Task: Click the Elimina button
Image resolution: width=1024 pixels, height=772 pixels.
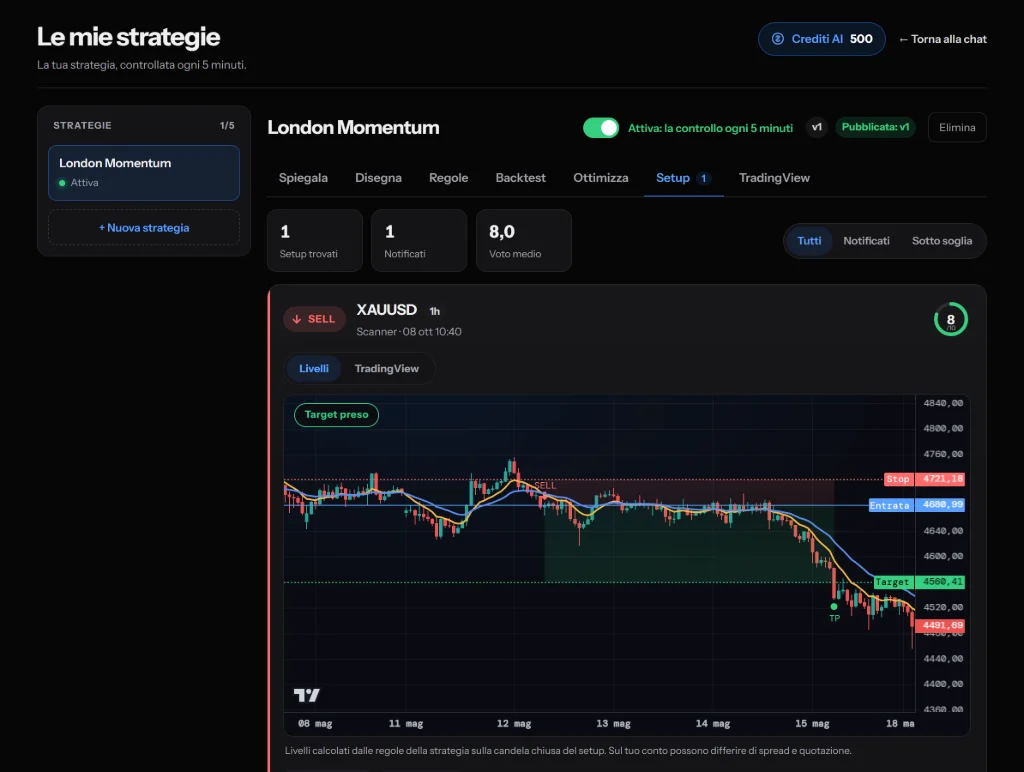Action: pos(957,127)
